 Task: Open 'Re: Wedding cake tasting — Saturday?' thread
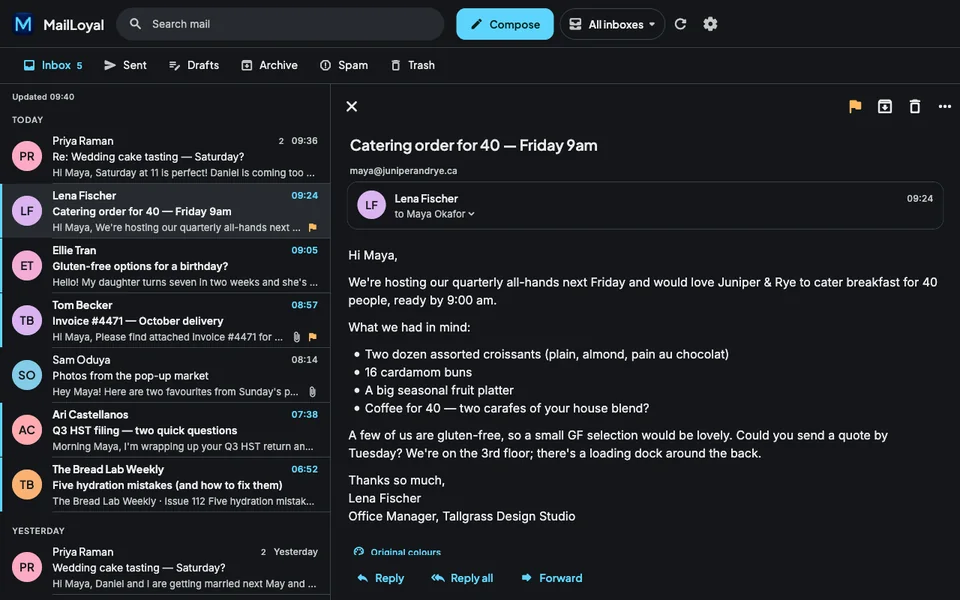(165, 156)
